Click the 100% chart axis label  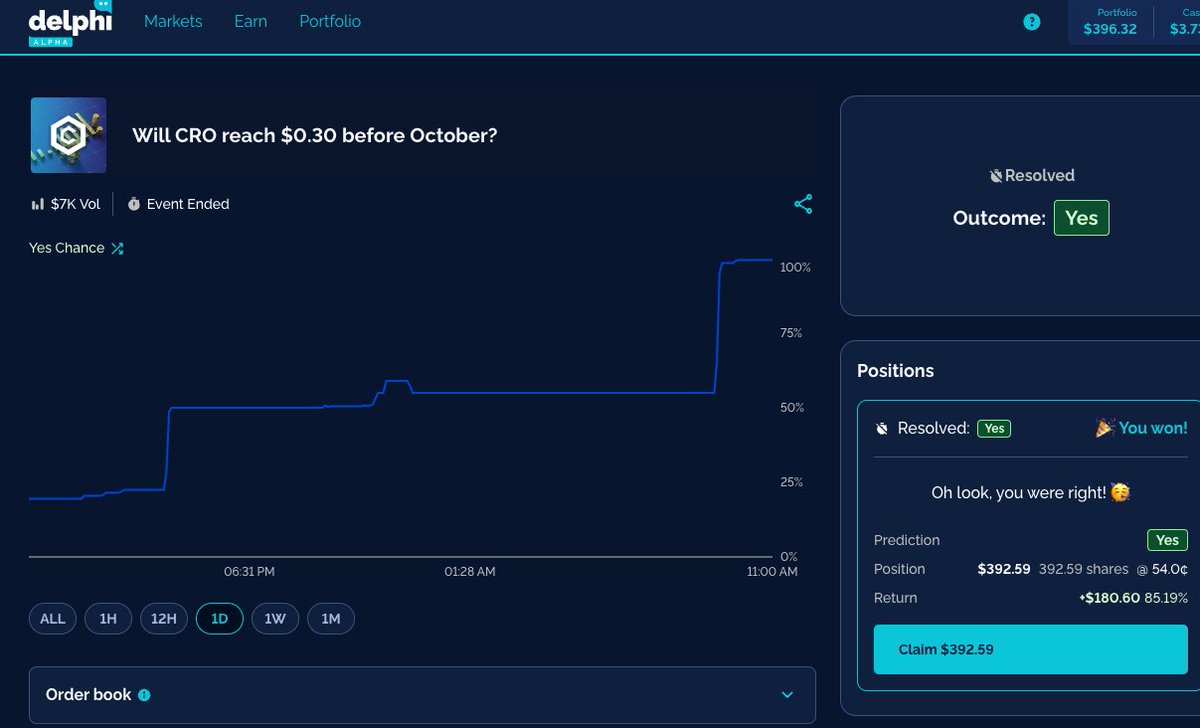(x=795, y=268)
